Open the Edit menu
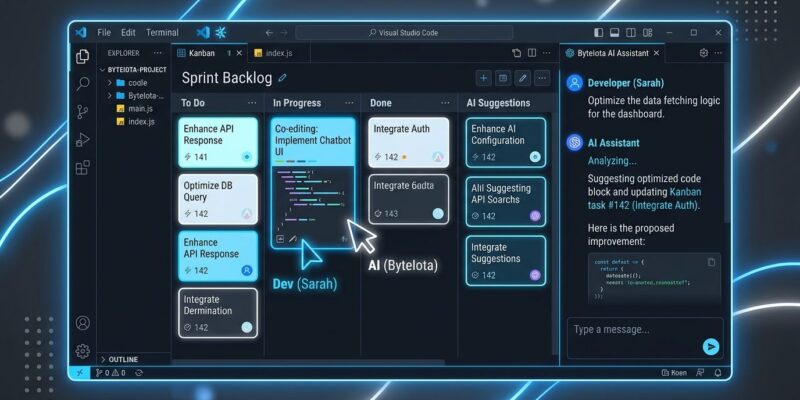 pyautogui.click(x=128, y=33)
